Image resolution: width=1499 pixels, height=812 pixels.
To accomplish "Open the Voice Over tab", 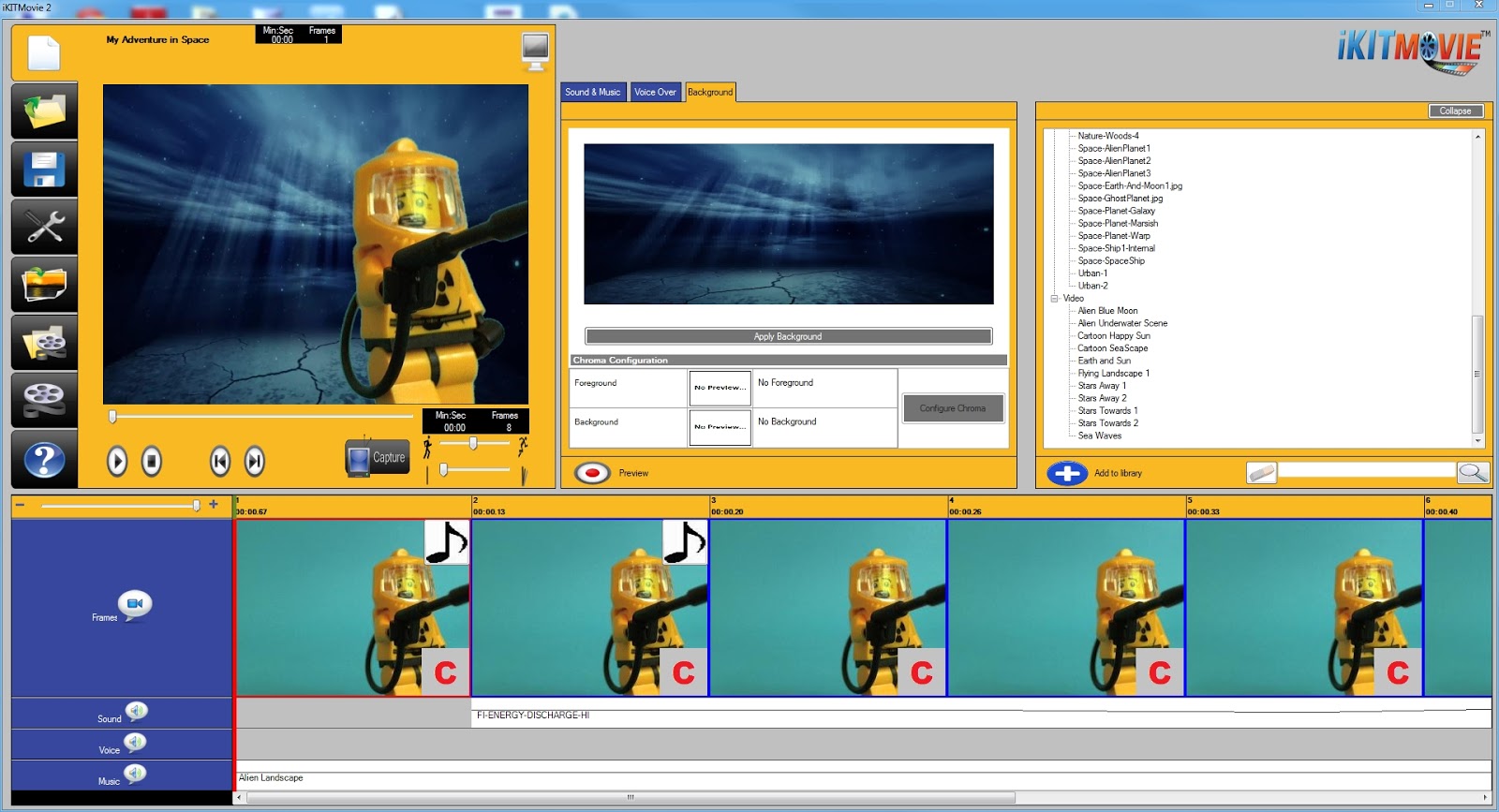I will pos(655,92).
